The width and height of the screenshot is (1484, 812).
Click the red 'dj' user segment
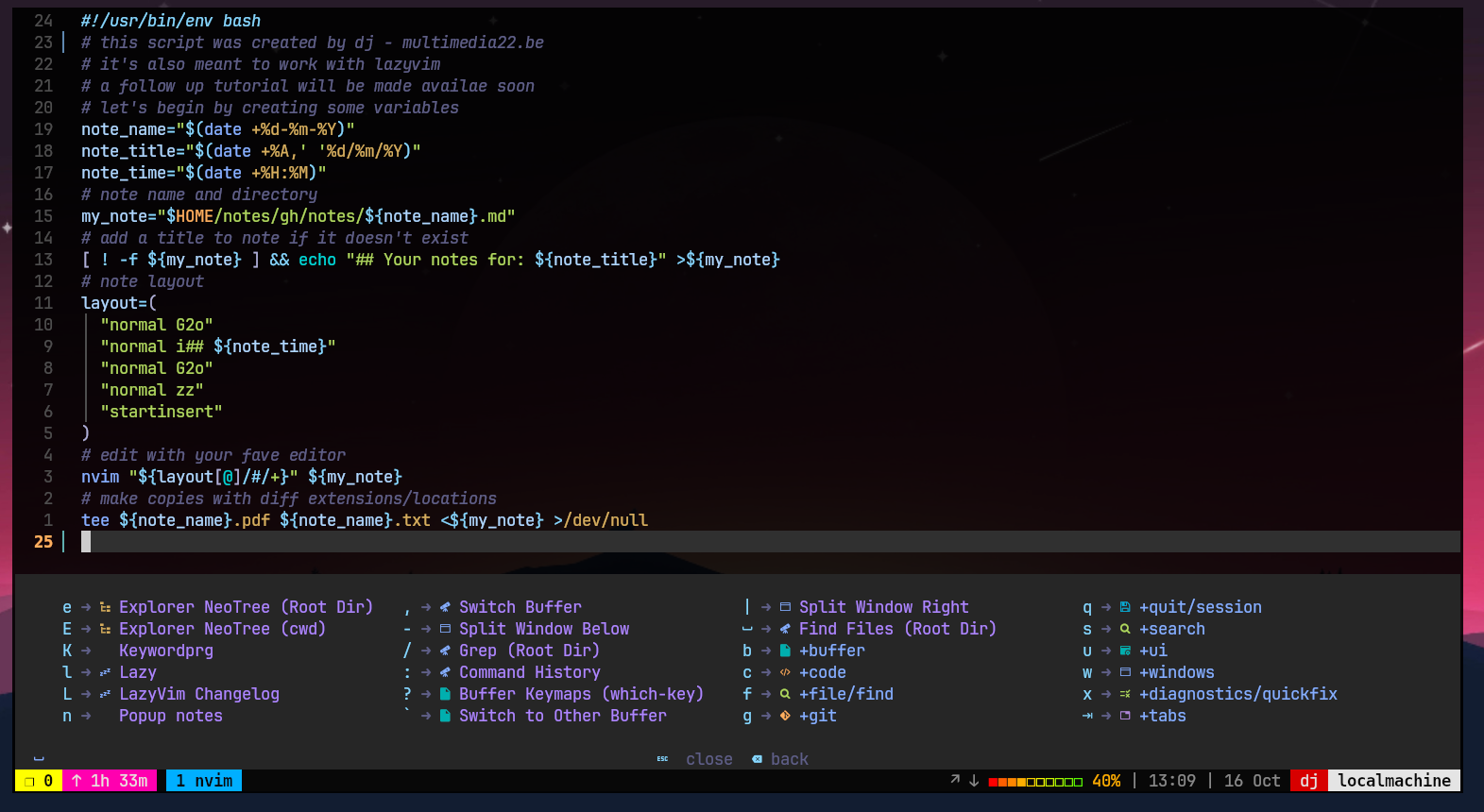click(x=1309, y=781)
